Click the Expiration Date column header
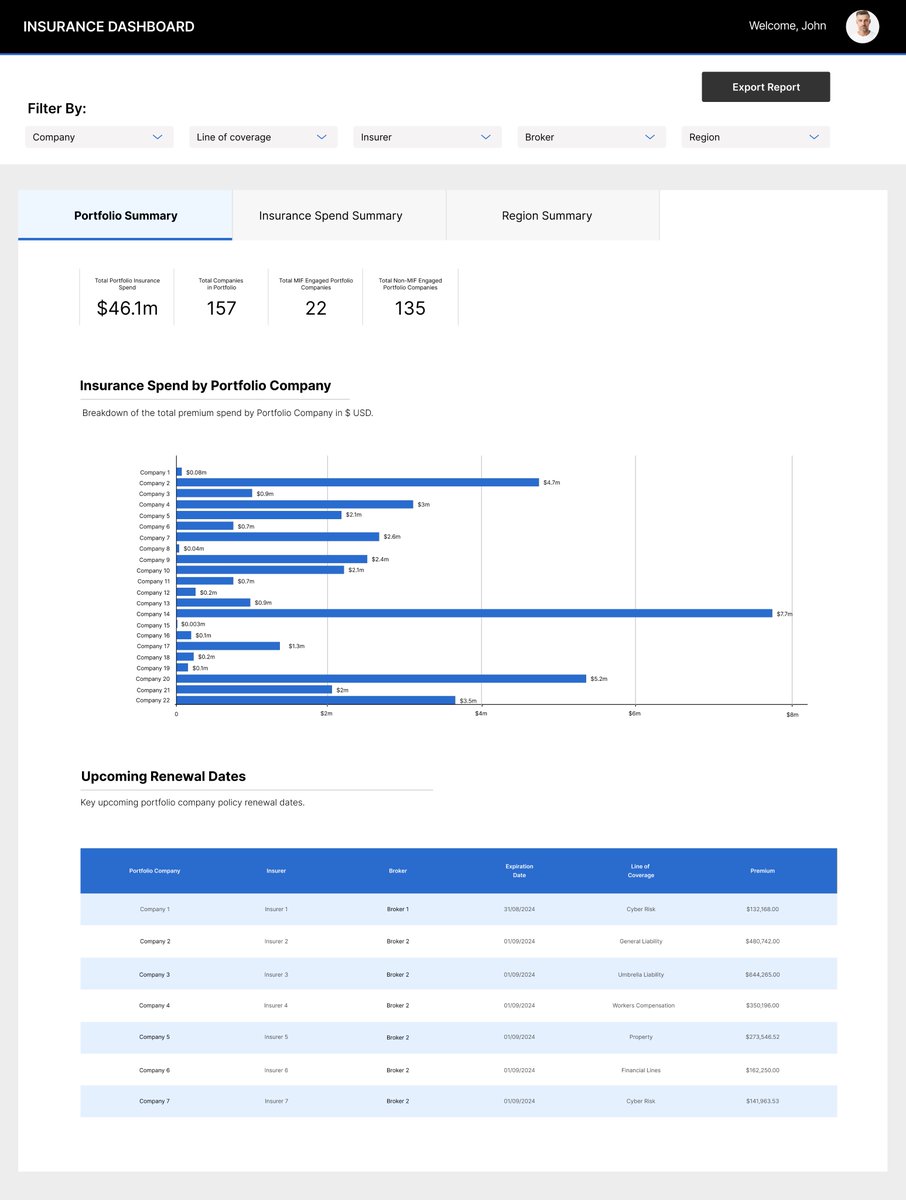906x1200 pixels. (x=519, y=871)
